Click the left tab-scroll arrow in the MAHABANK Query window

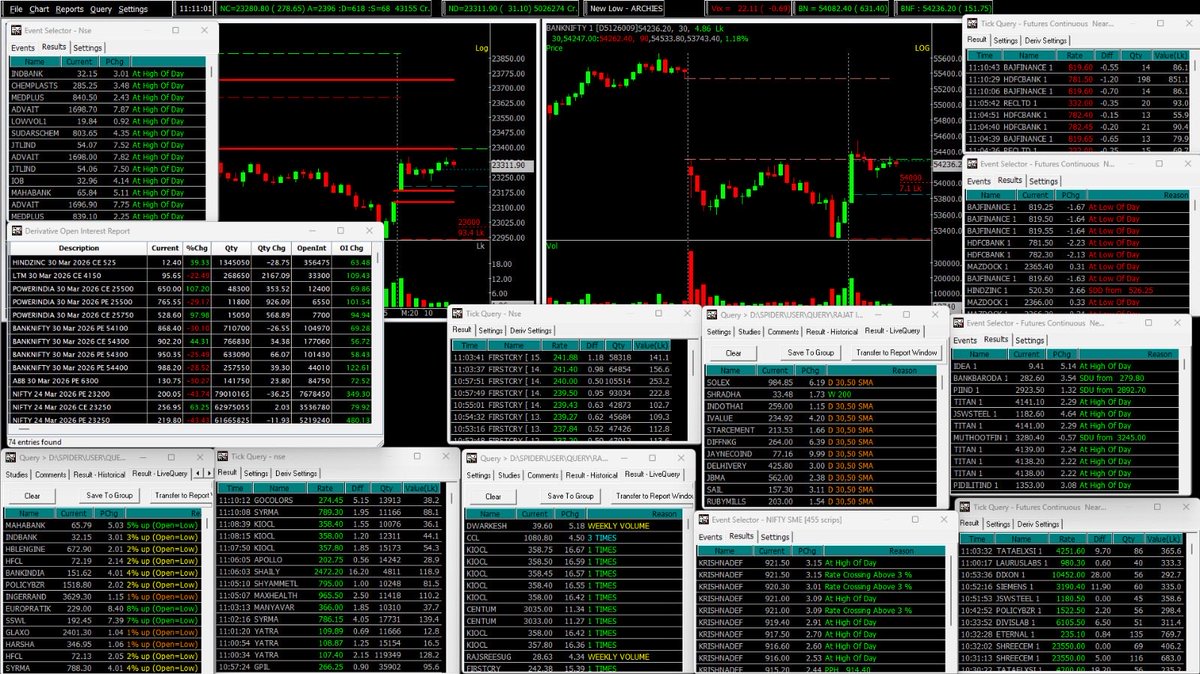tap(196, 473)
